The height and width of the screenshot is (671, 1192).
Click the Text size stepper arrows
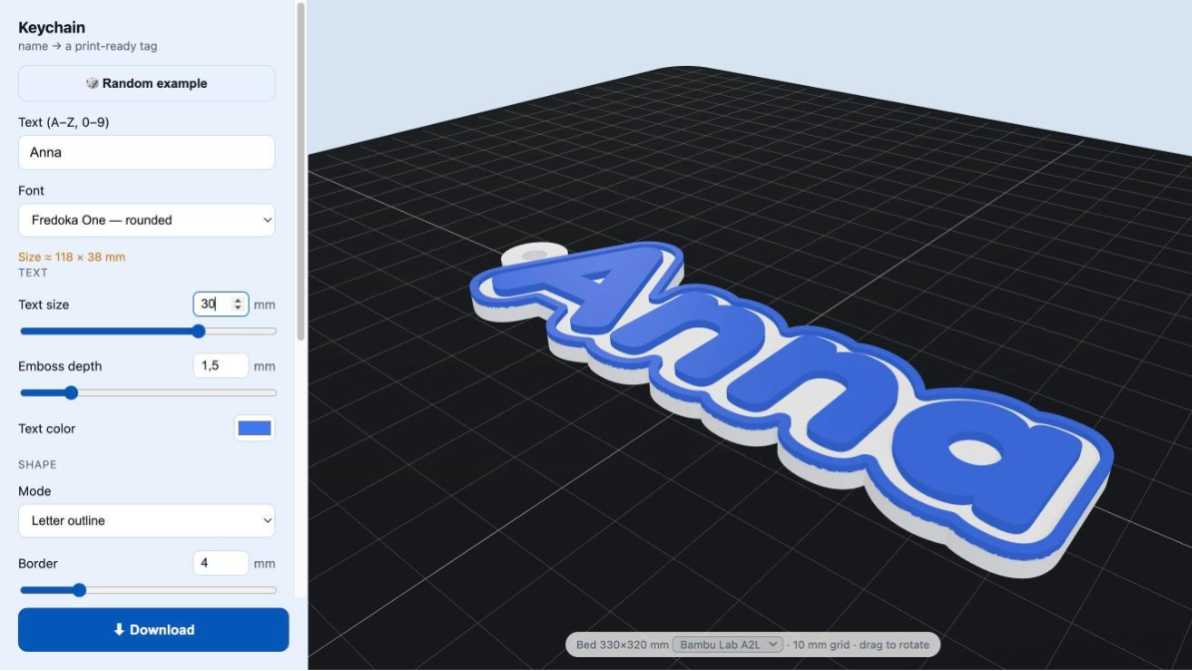coord(238,304)
